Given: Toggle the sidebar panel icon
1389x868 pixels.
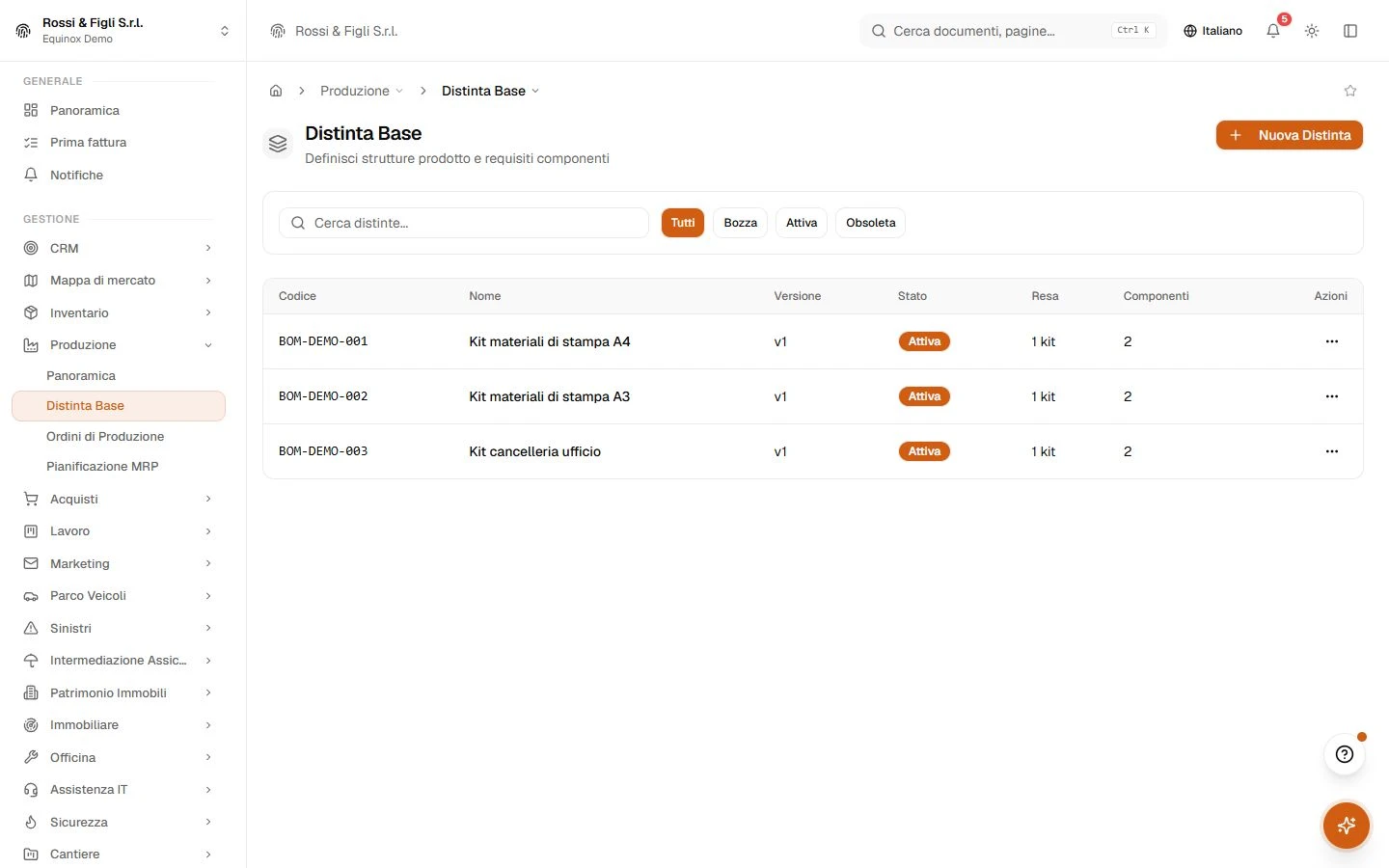Looking at the screenshot, I should pos(1350,31).
